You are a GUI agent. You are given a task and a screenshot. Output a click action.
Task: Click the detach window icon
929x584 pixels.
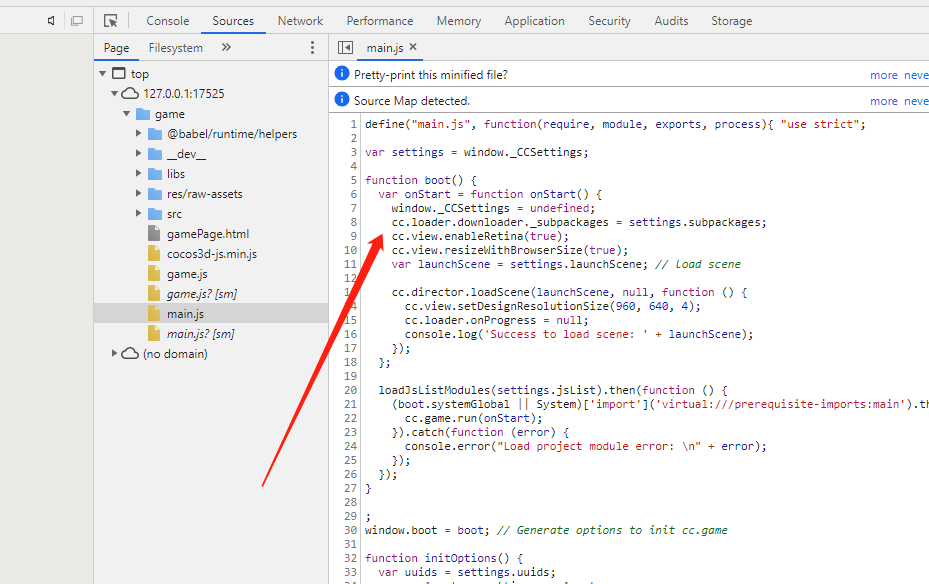(77, 20)
